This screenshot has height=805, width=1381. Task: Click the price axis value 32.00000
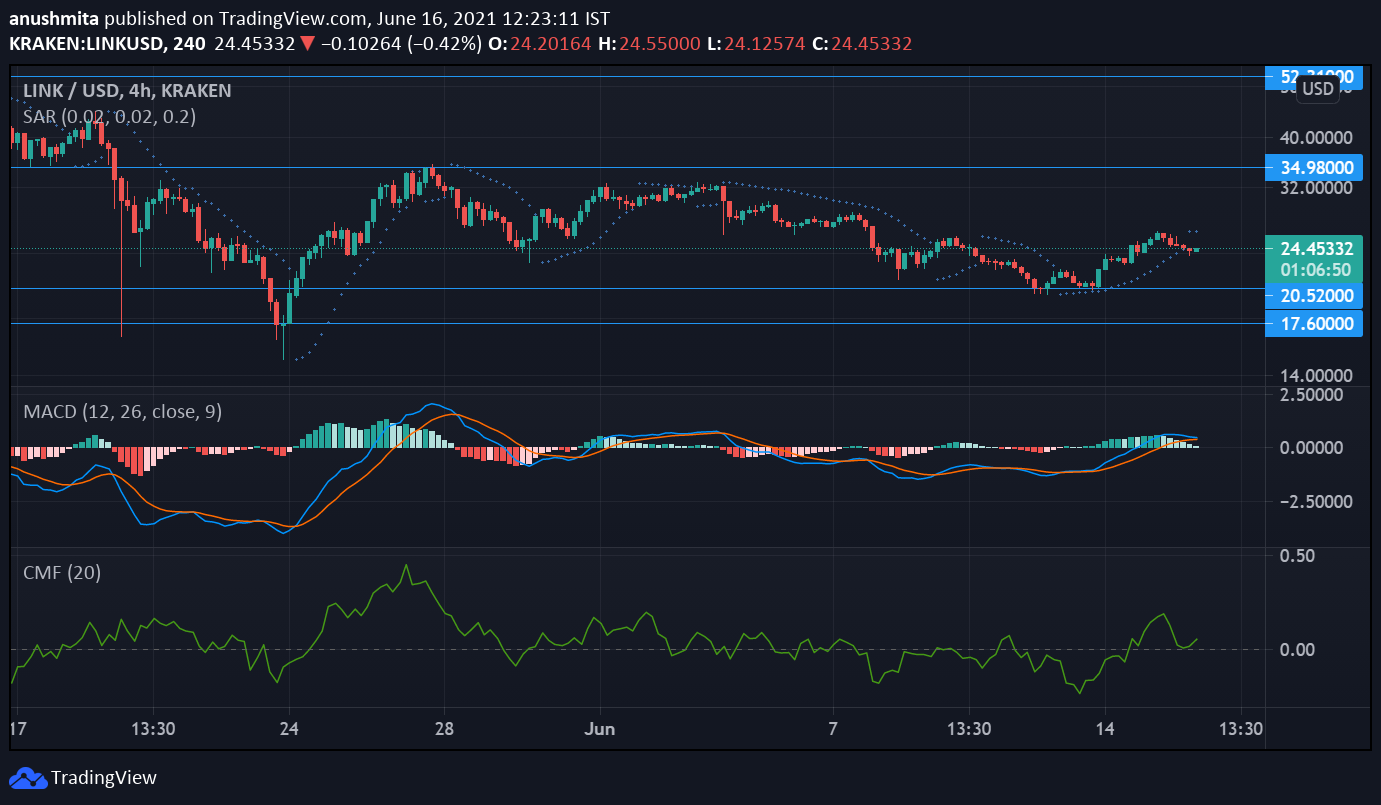coord(1314,188)
